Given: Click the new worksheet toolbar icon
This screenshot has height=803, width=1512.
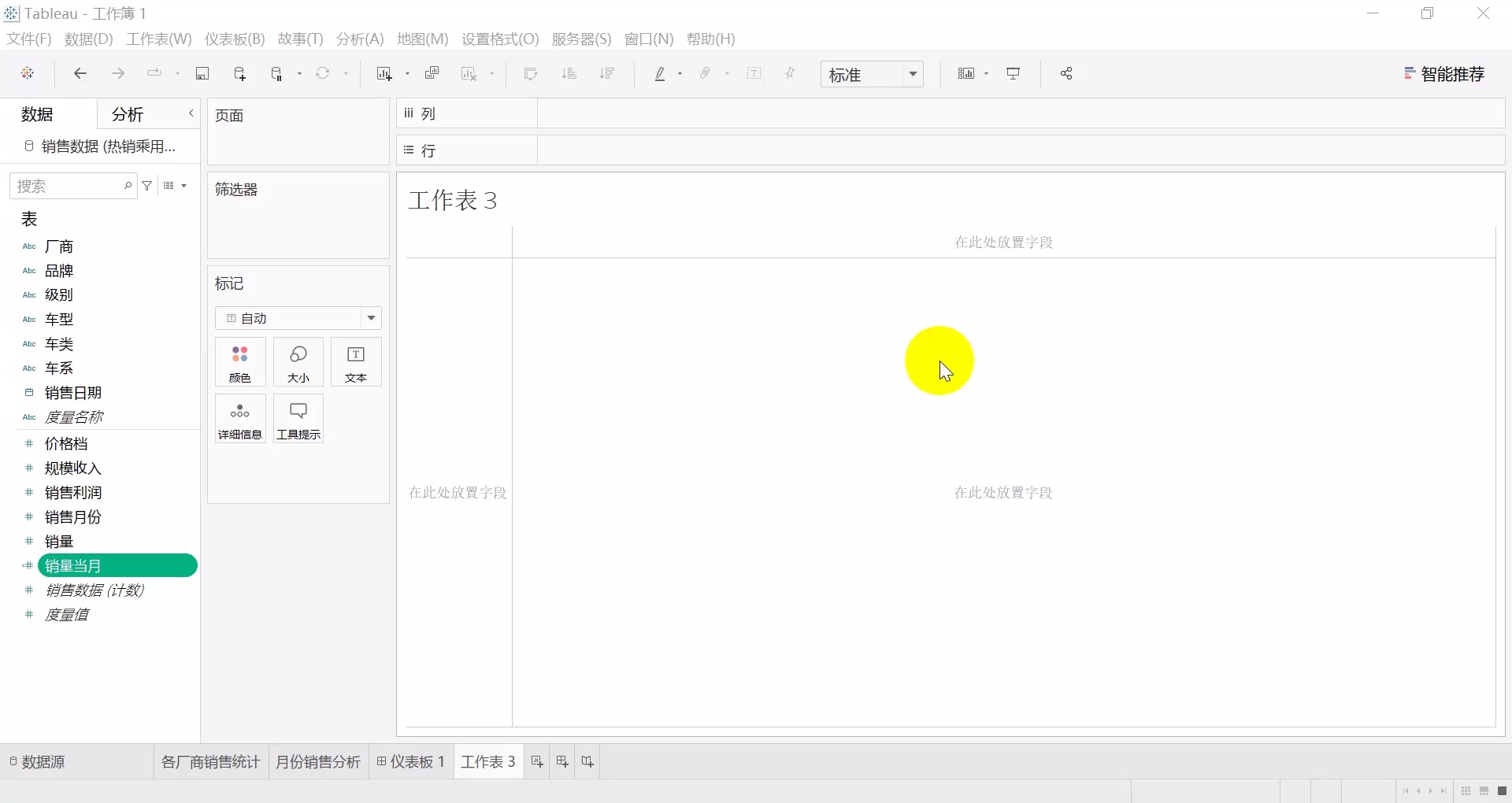Looking at the screenshot, I should (384, 74).
